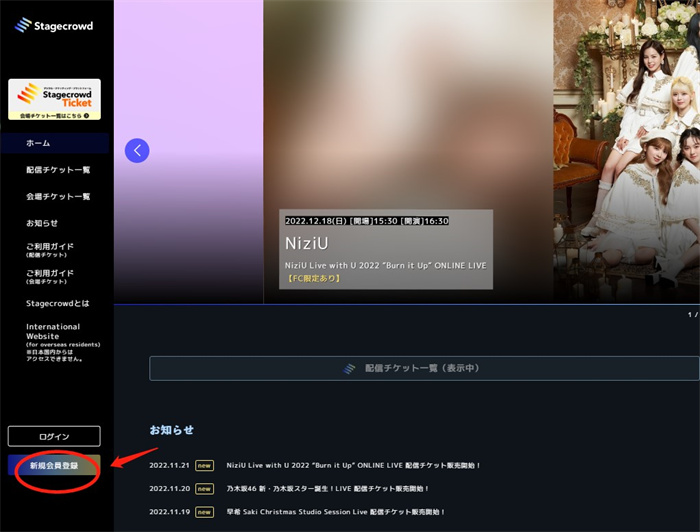Screen dimensions: 700x532
Task: Click the お知らせ section heading
Action: click(x=171, y=430)
